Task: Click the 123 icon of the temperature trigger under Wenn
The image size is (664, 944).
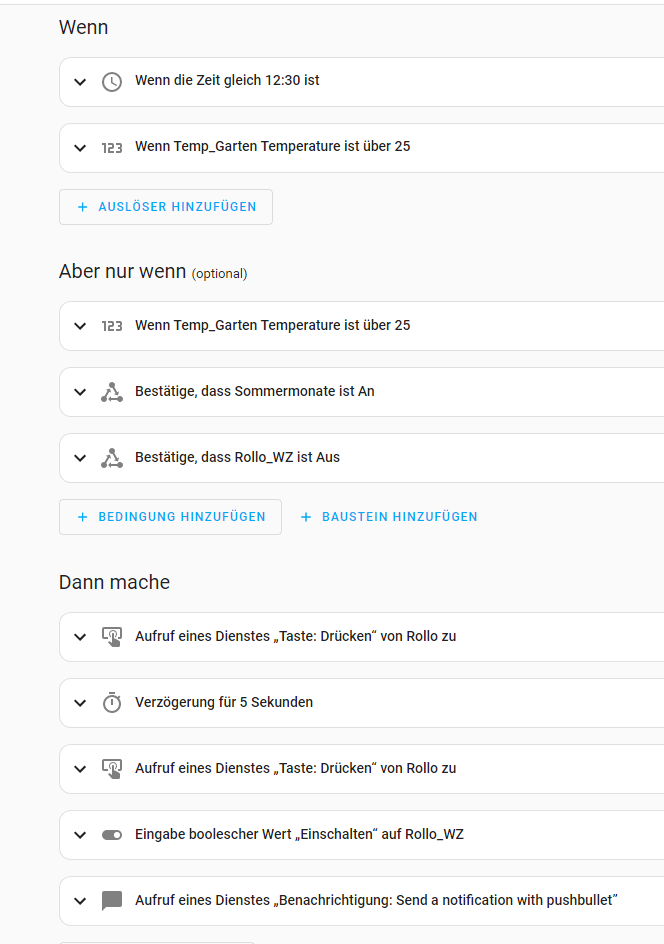Action: 112,148
